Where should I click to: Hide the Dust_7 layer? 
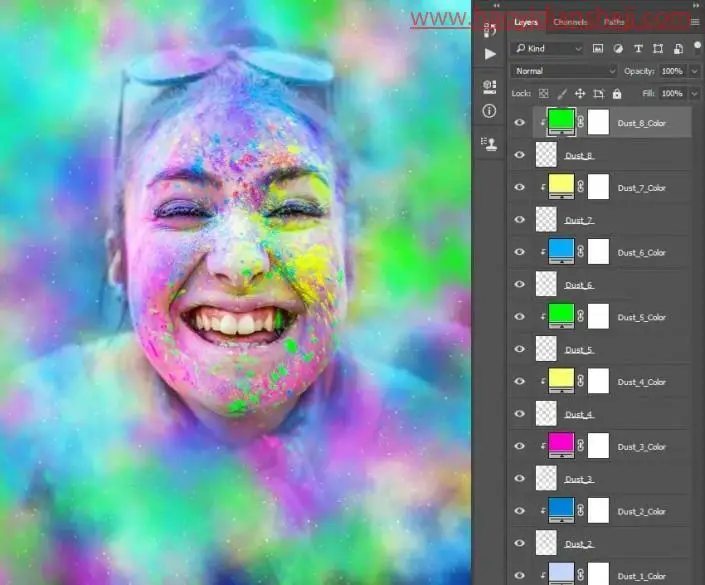click(520, 219)
